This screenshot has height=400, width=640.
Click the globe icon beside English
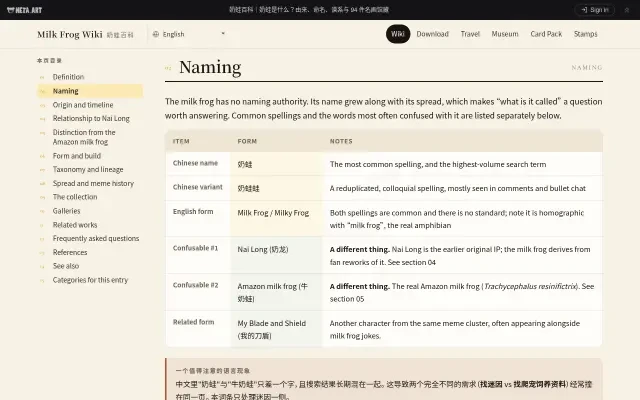pyautogui.click(x=156, y=34)
